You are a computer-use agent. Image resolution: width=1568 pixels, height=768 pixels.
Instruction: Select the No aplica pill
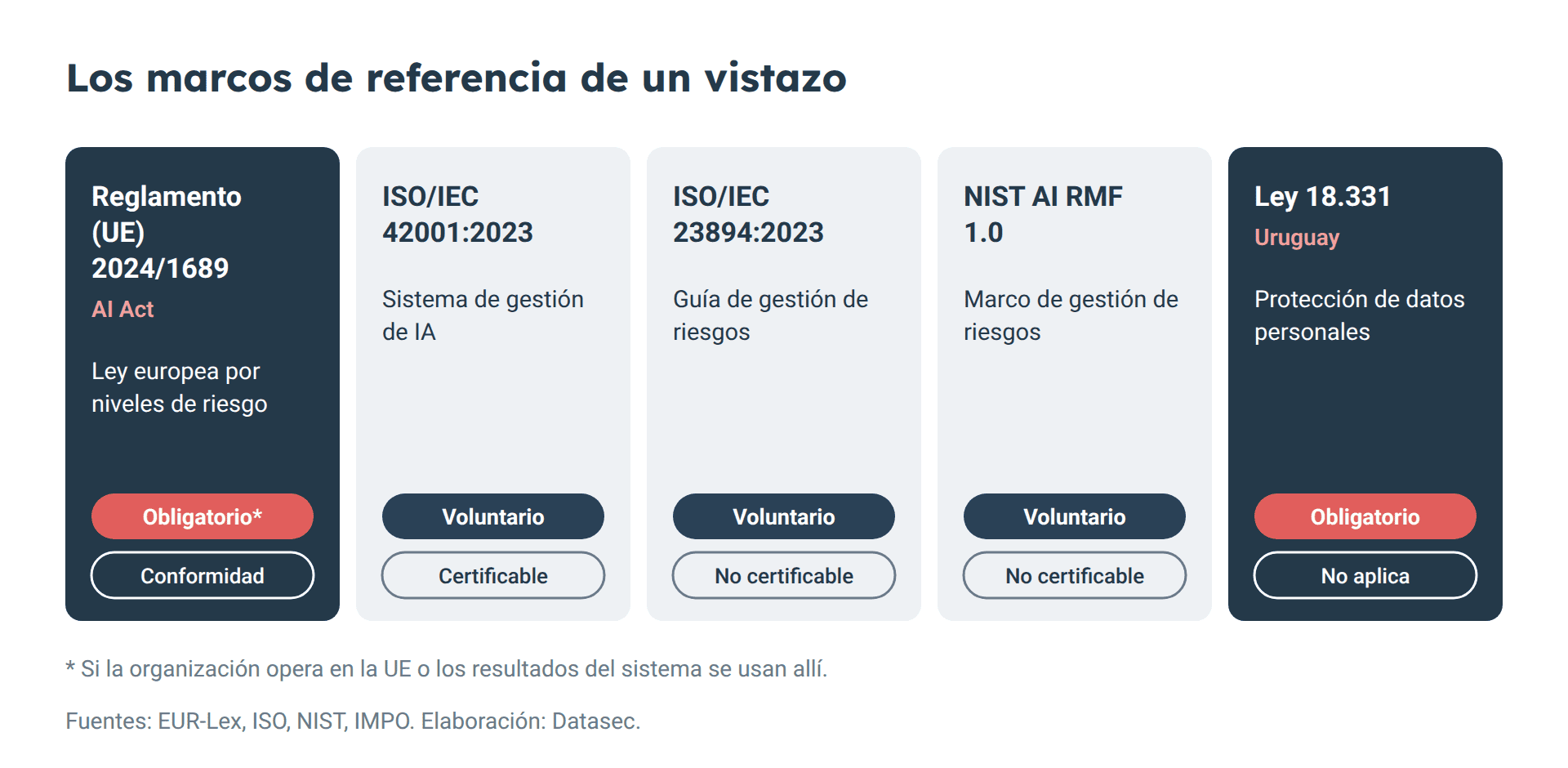click(x=1365, y=575)
